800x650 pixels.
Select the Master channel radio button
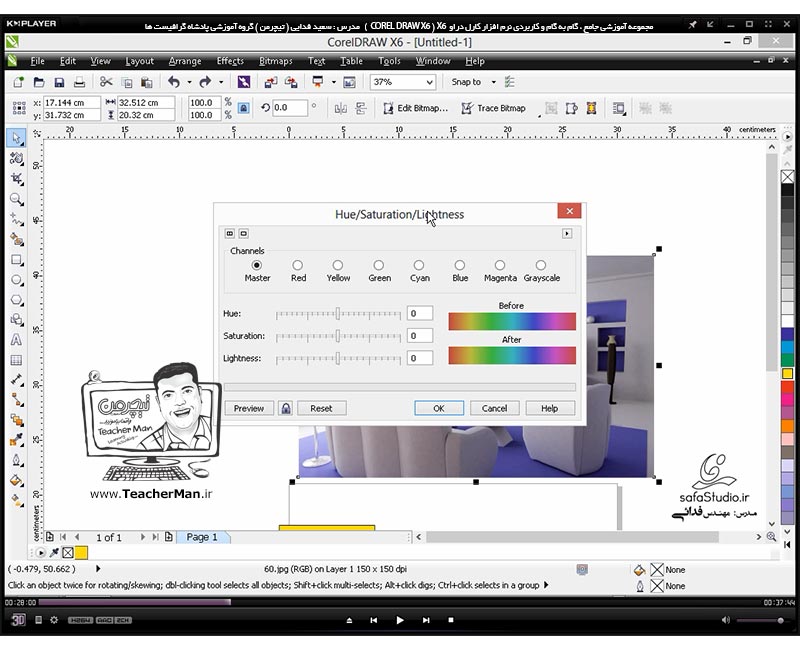click(257, 265)
